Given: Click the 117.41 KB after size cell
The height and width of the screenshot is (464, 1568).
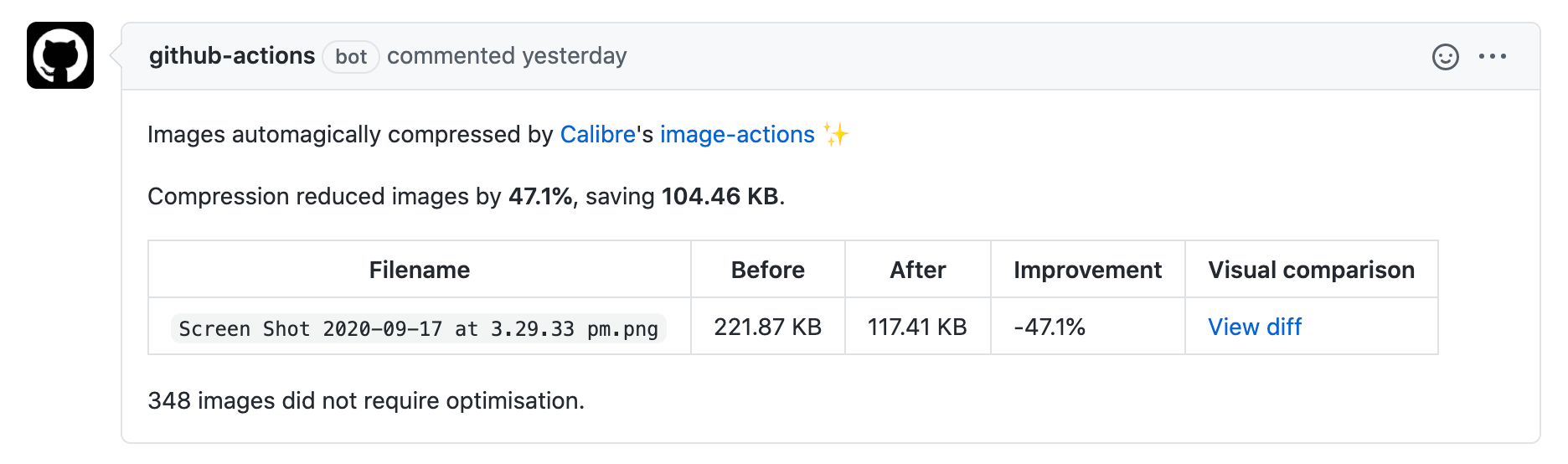Looking at the screenshot, I should coord(917,327).
